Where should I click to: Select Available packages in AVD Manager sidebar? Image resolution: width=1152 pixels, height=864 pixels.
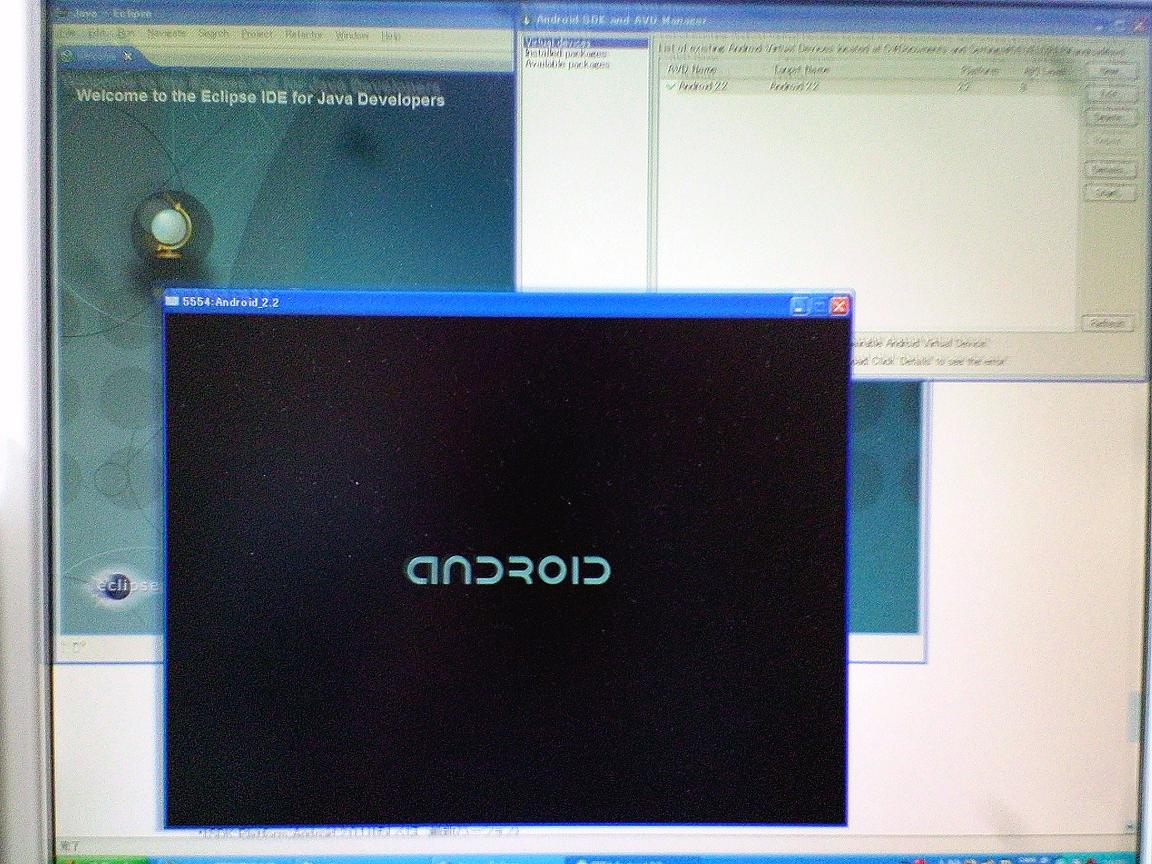click(x=567, y=64)
